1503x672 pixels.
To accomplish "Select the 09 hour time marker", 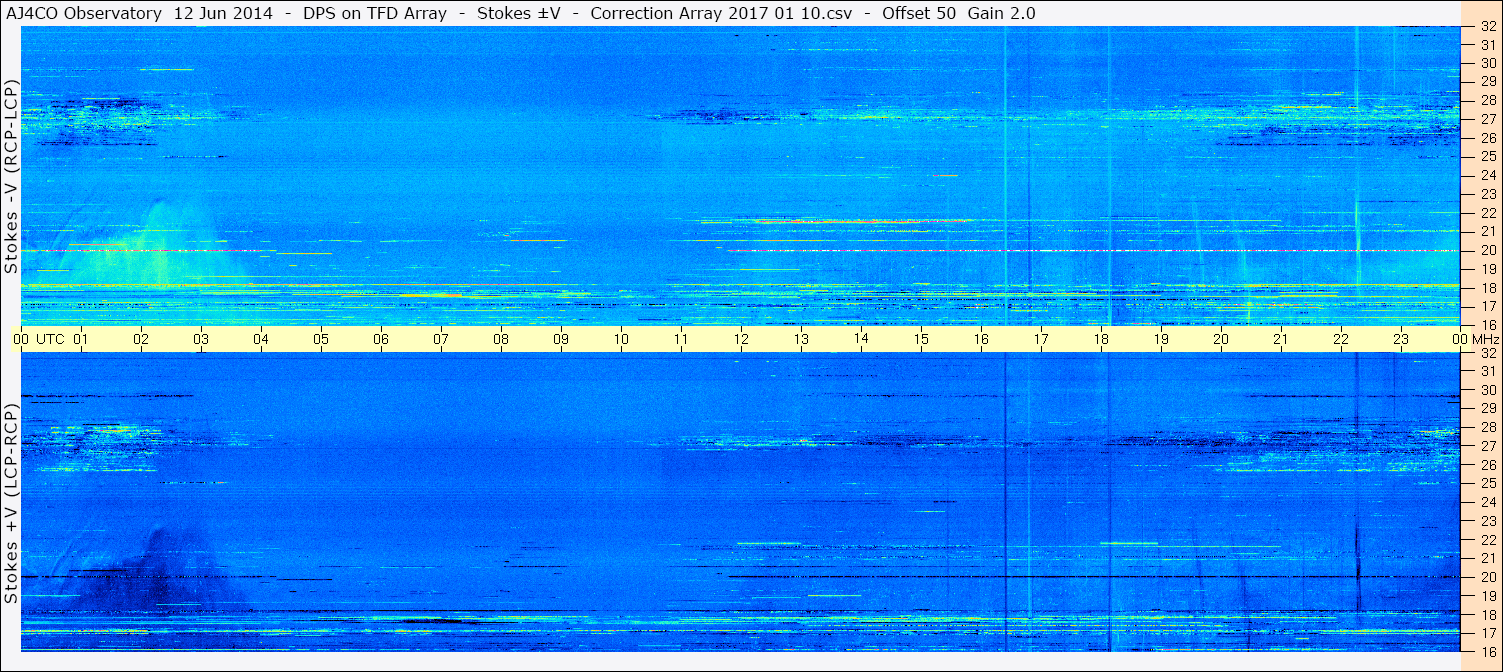I will pos(561,339).
